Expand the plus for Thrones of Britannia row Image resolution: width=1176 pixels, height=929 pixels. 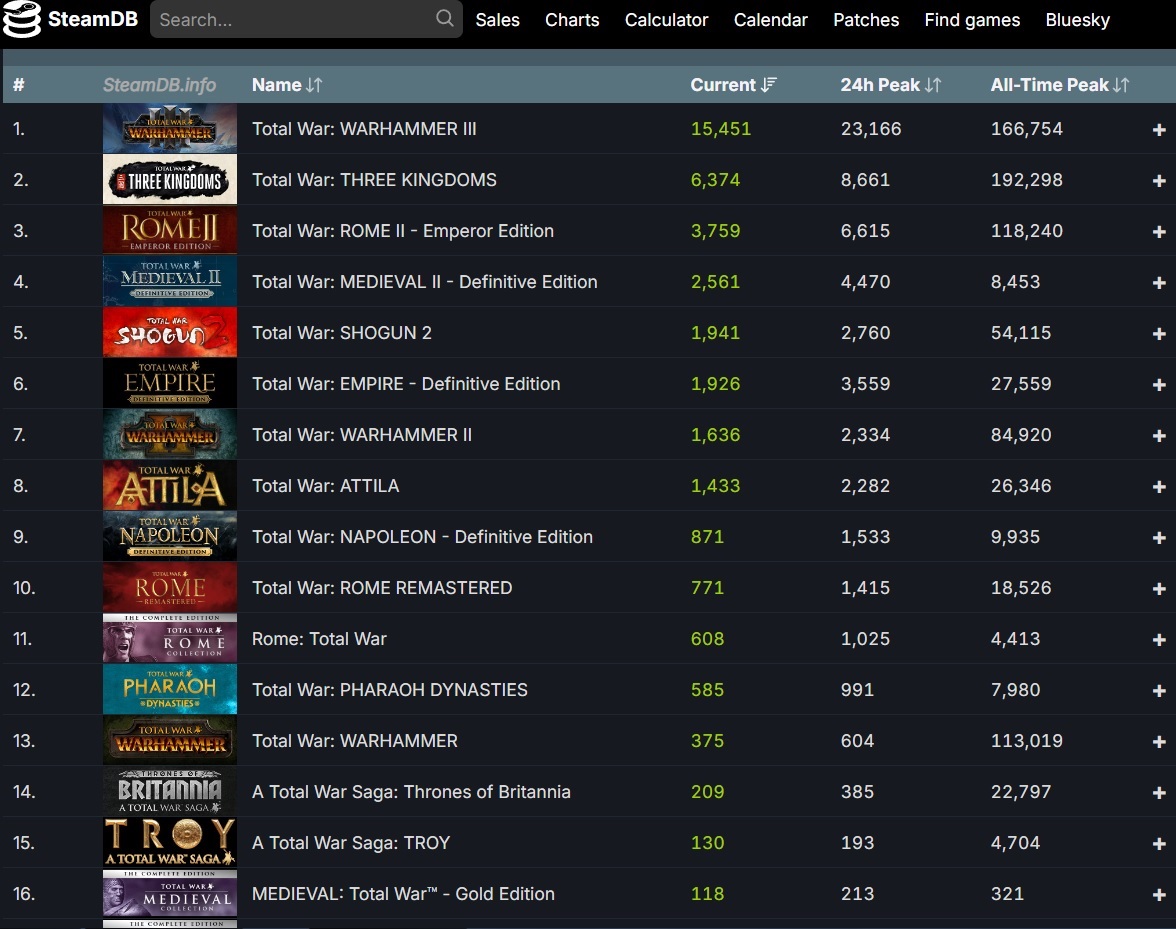(x=1159, y=793)
